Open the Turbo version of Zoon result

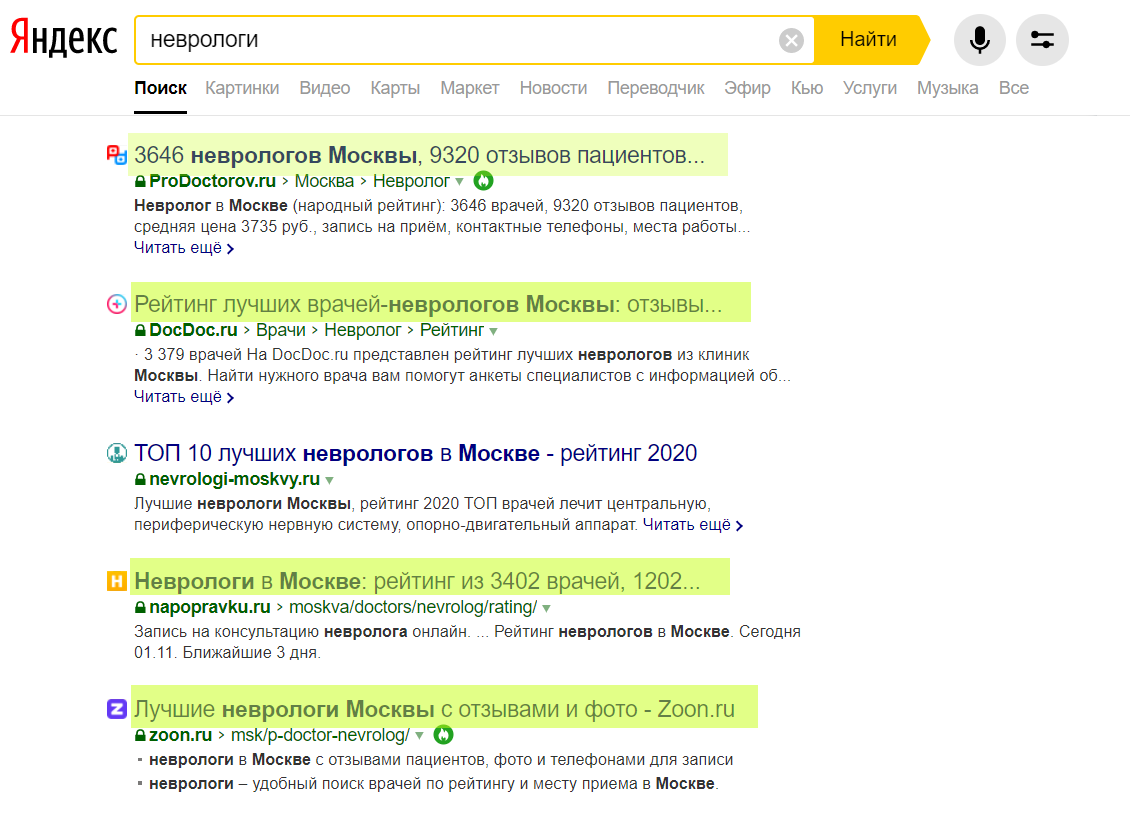(443, 734)
